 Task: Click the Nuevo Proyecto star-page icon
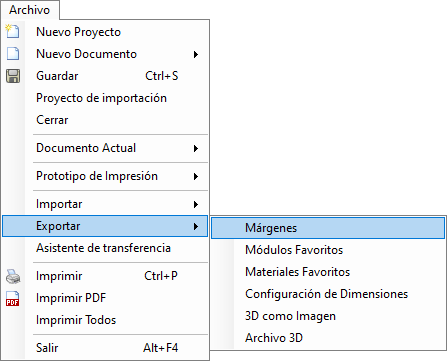tap(13, 31)
